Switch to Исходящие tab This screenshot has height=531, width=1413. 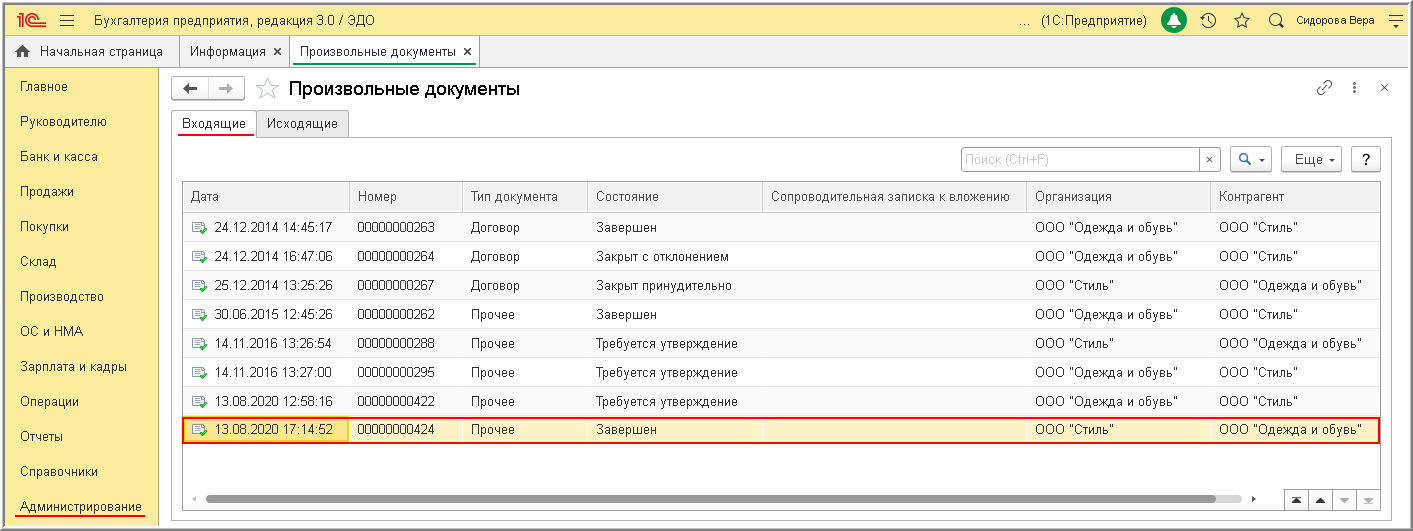[x=302, y=123]
